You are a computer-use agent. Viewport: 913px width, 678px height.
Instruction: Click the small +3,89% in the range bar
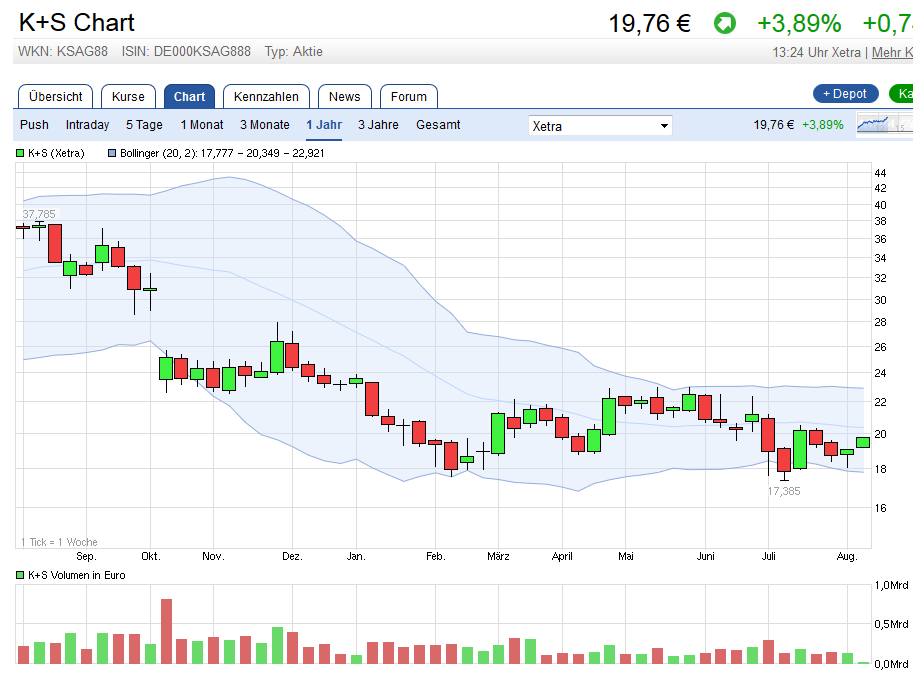pyautogui.click(x=823, y=125)
